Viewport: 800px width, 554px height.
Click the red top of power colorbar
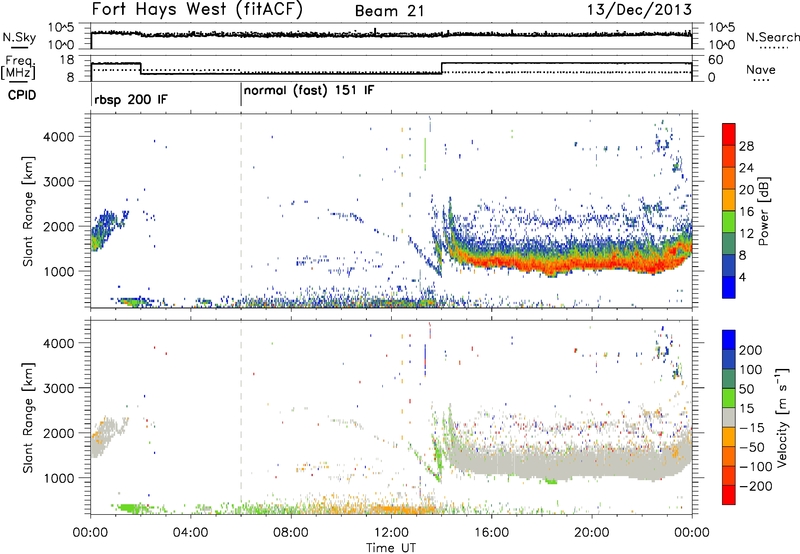(729, 134)
